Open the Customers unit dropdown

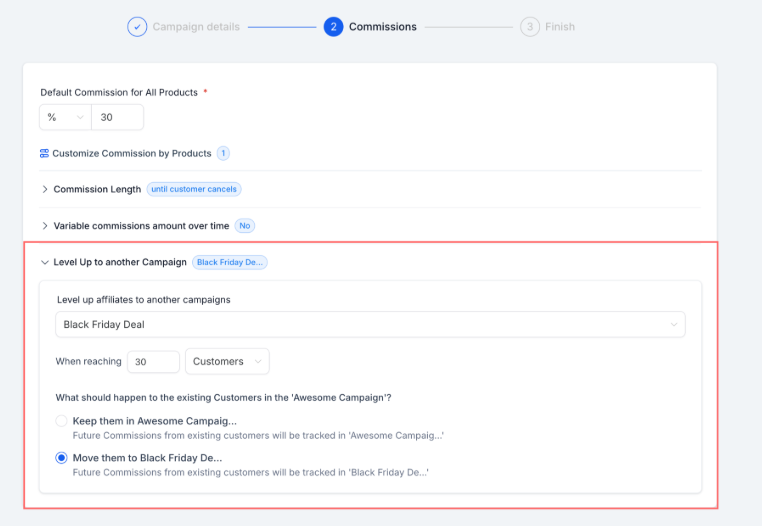[x=227, y=361]
